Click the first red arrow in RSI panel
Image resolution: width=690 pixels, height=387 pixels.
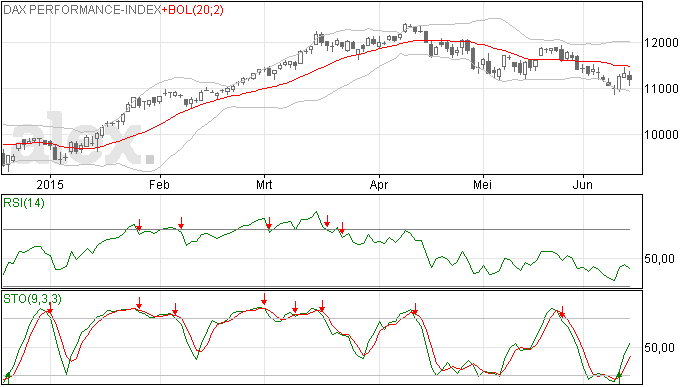pos(139,225)
